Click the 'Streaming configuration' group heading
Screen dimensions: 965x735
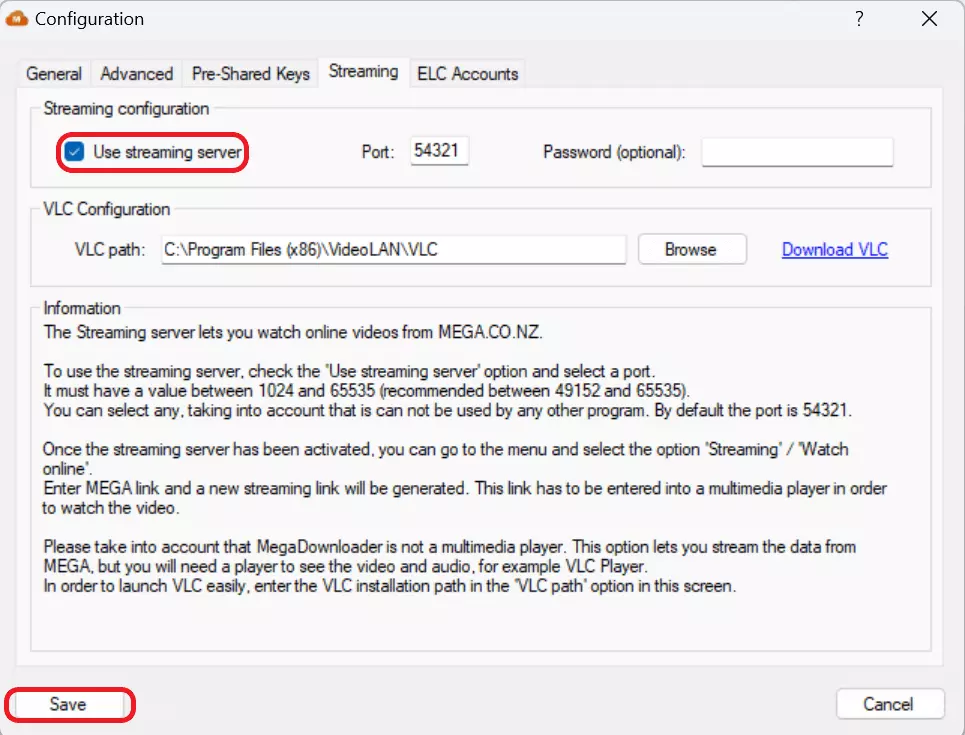(x=126, y=109)
